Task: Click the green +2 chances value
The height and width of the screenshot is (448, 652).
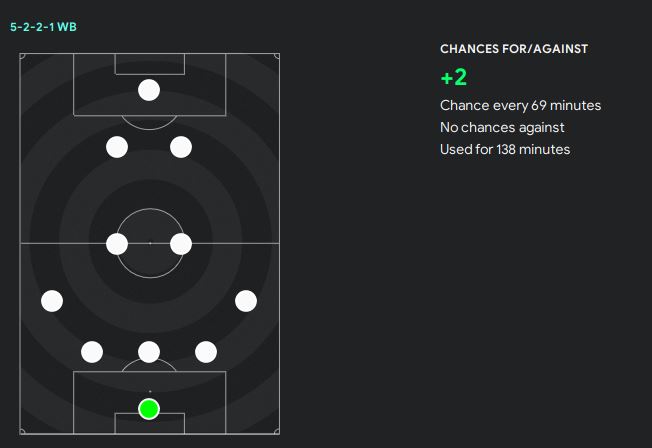Action: point(453,78)
